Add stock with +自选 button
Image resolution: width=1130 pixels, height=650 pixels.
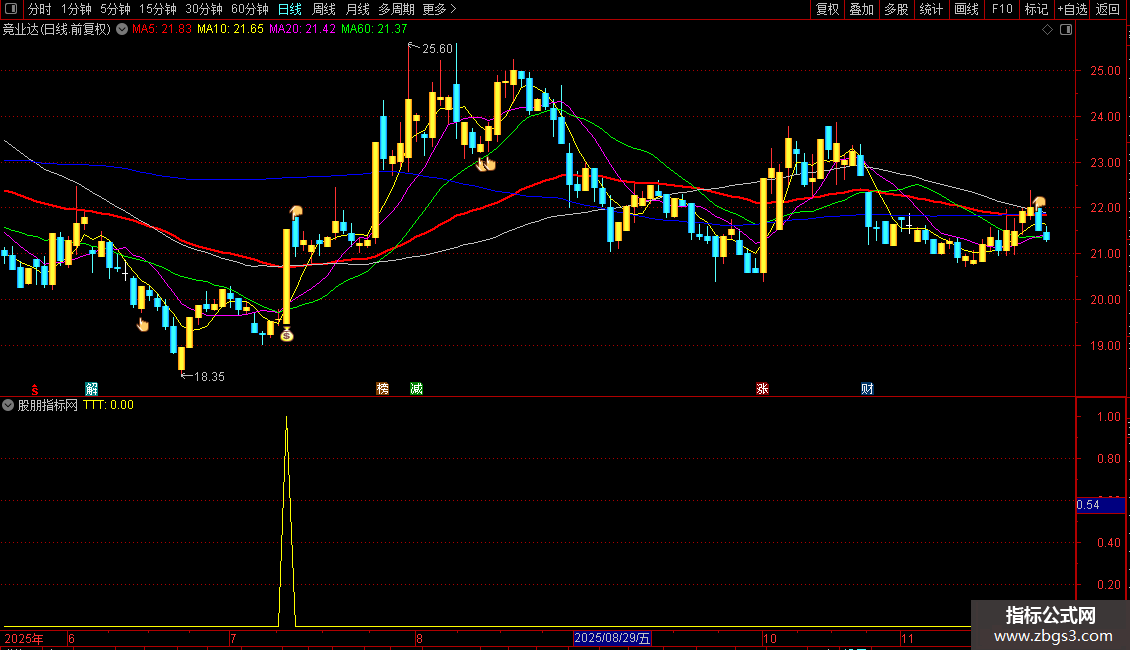[1072, 9]
